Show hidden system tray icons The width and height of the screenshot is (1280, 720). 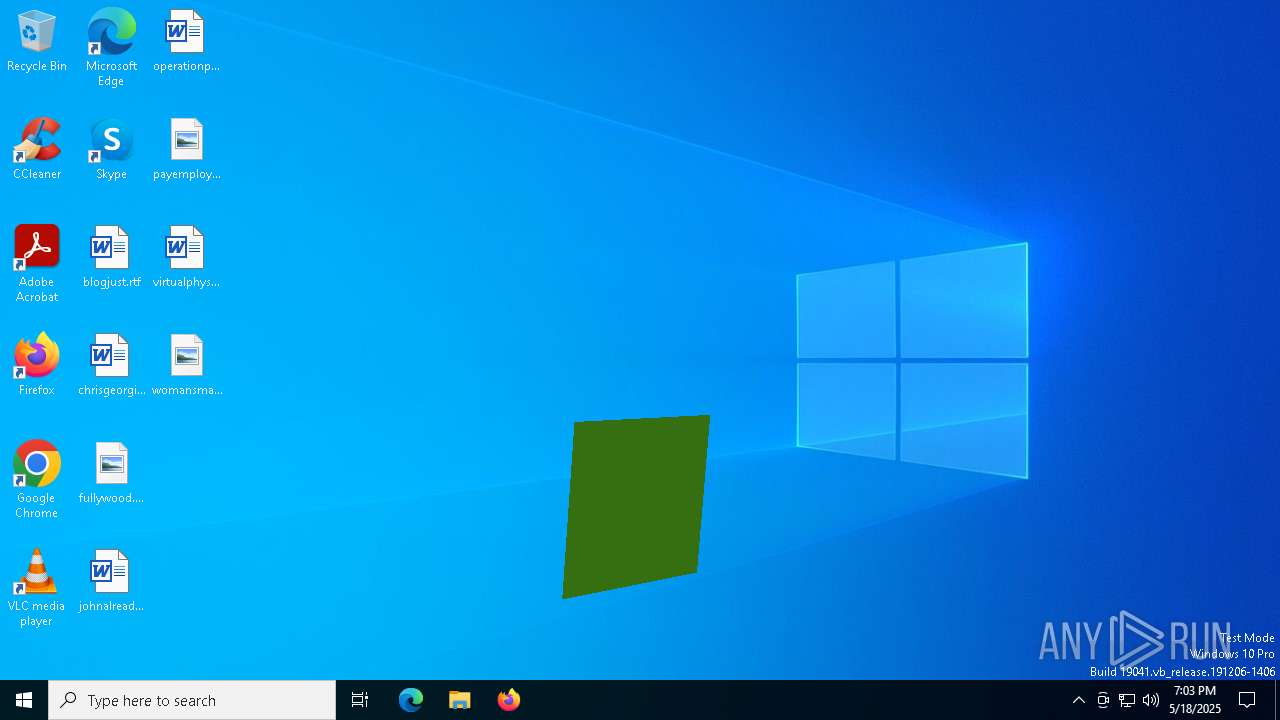(1079, 700)
